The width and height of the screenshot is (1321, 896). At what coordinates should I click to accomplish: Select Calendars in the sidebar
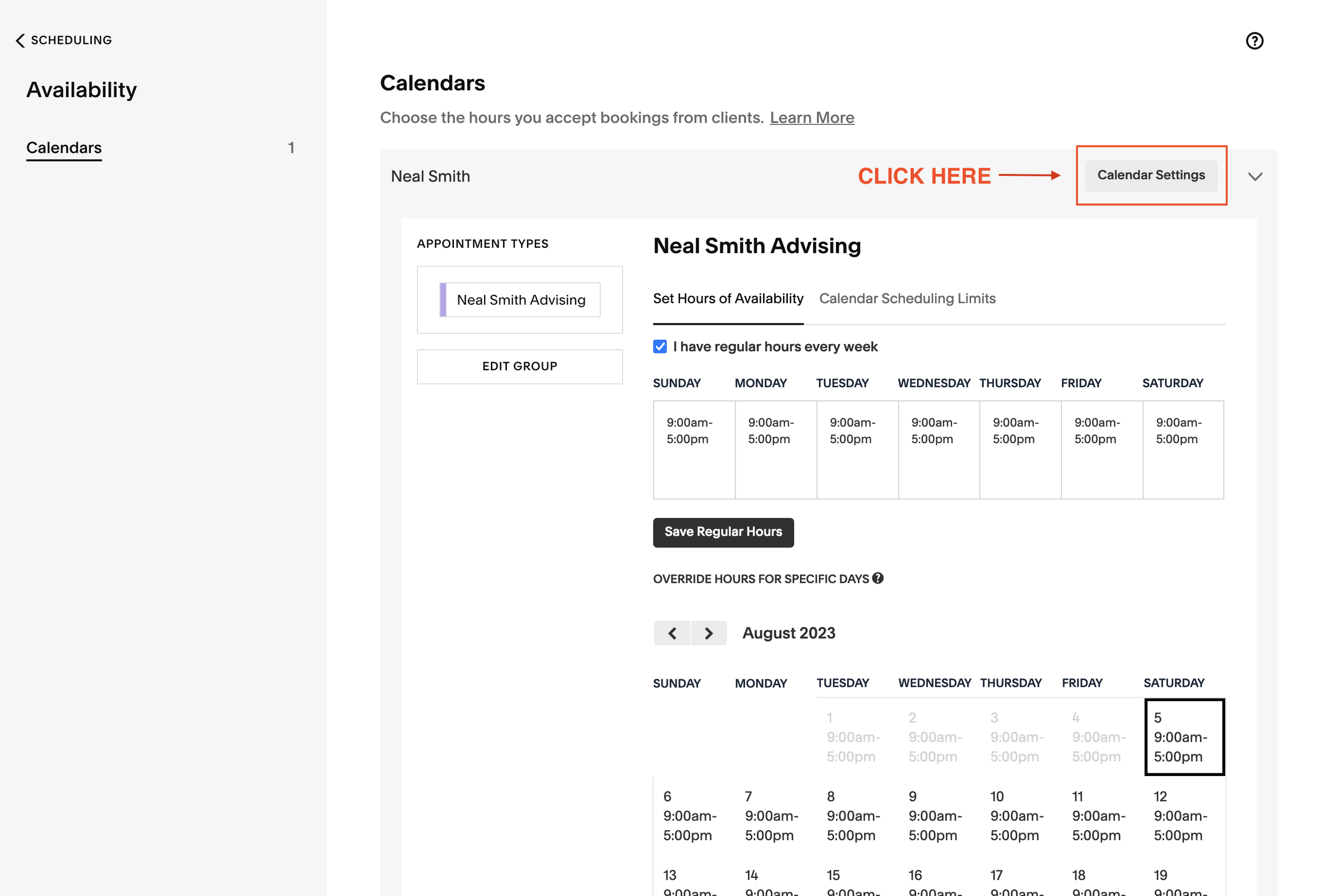tap(63, 148)
